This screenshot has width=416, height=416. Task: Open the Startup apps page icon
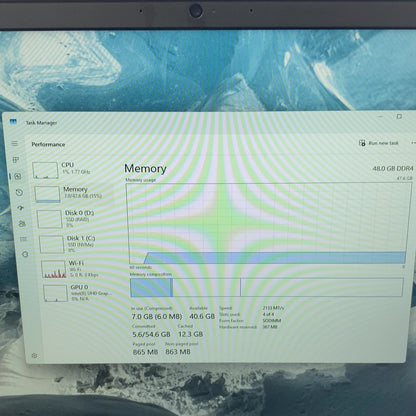[x=21, y=208]
